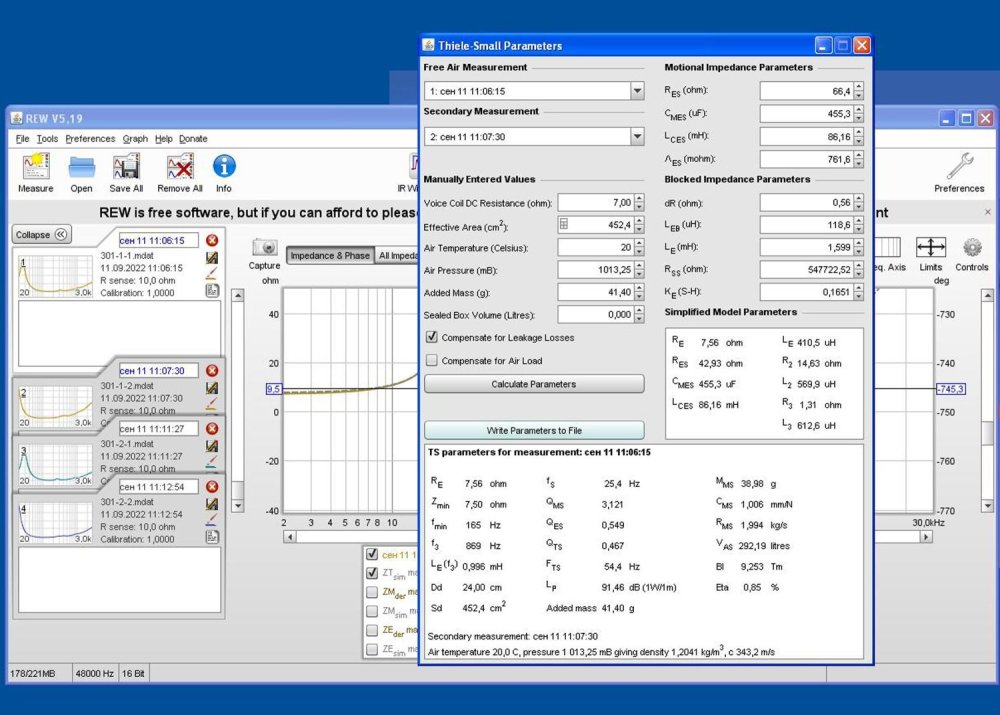Click the Preferences wrench icon
1000x715 pixels.
click(959, 167)
